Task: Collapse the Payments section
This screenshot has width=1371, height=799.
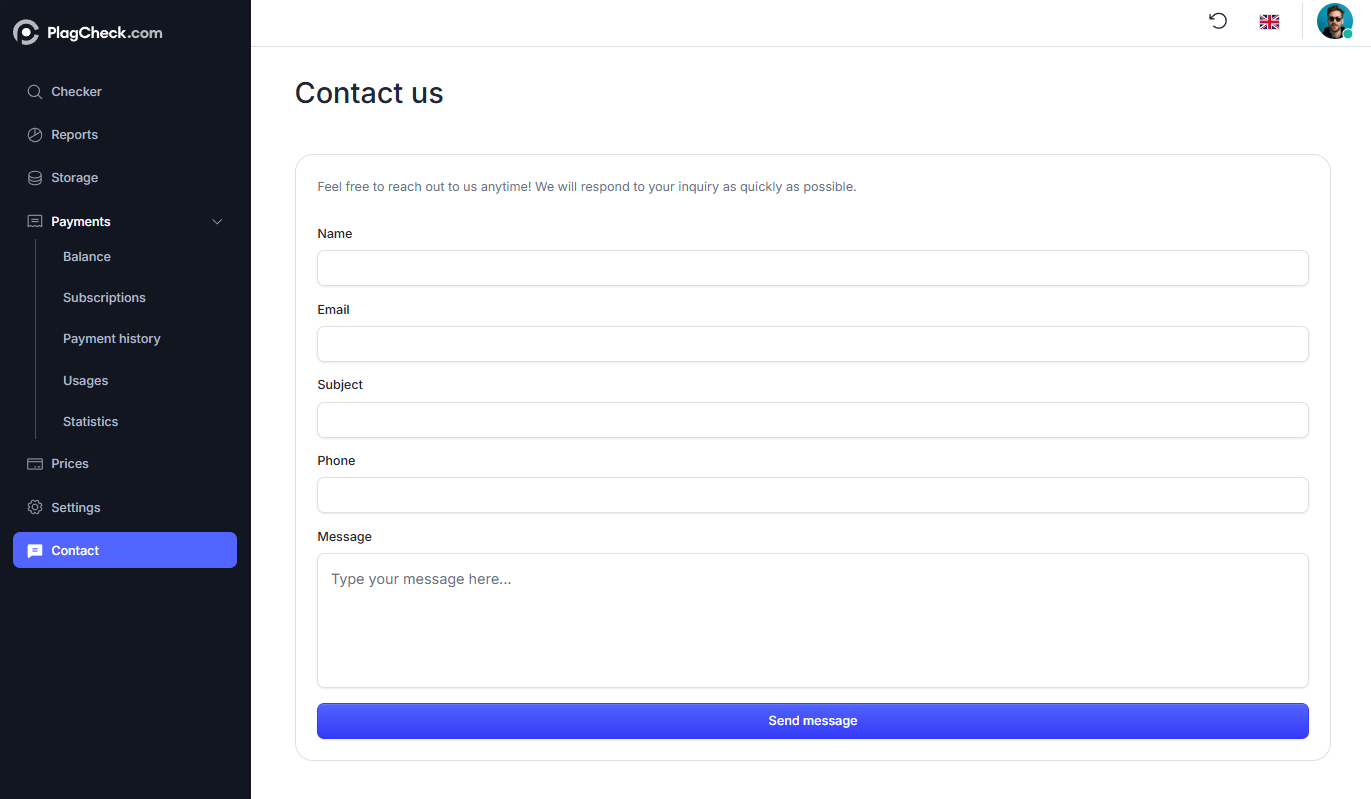Action: [x=217, y=221]
